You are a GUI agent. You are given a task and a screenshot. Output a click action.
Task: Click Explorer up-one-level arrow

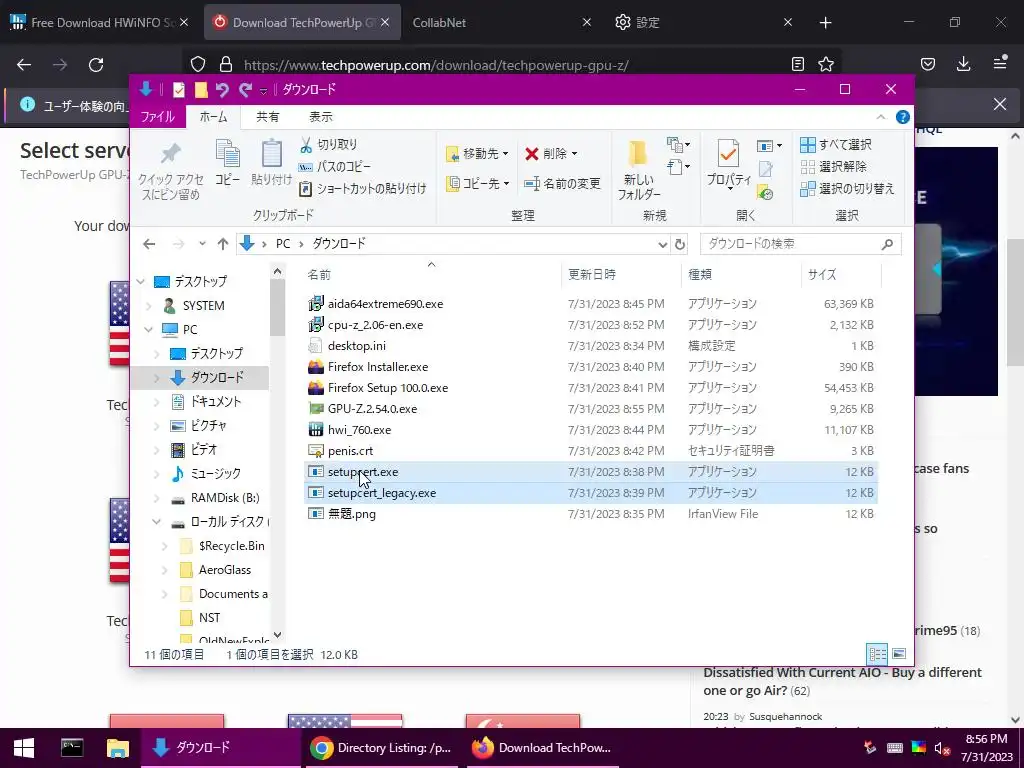[x=223, y=244]
